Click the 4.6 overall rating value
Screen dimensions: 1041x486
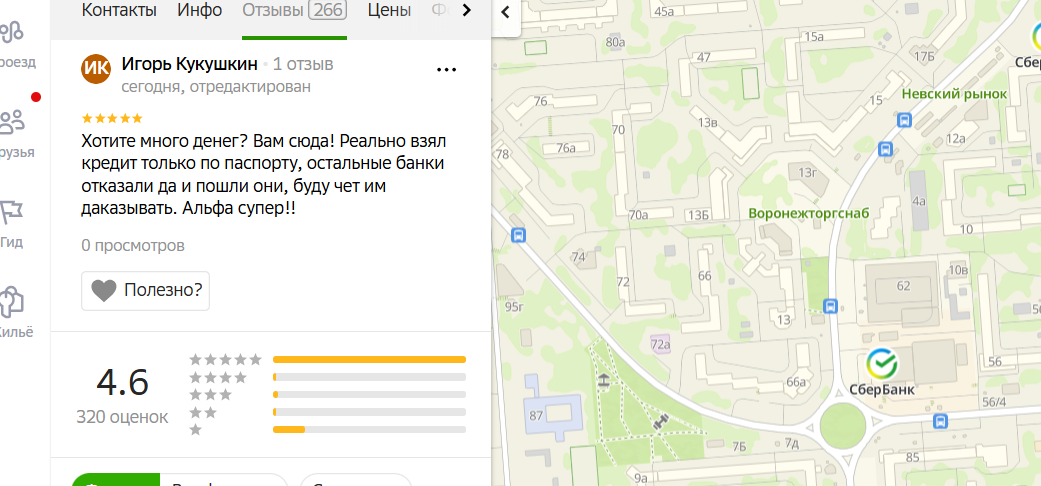point(122,382)
